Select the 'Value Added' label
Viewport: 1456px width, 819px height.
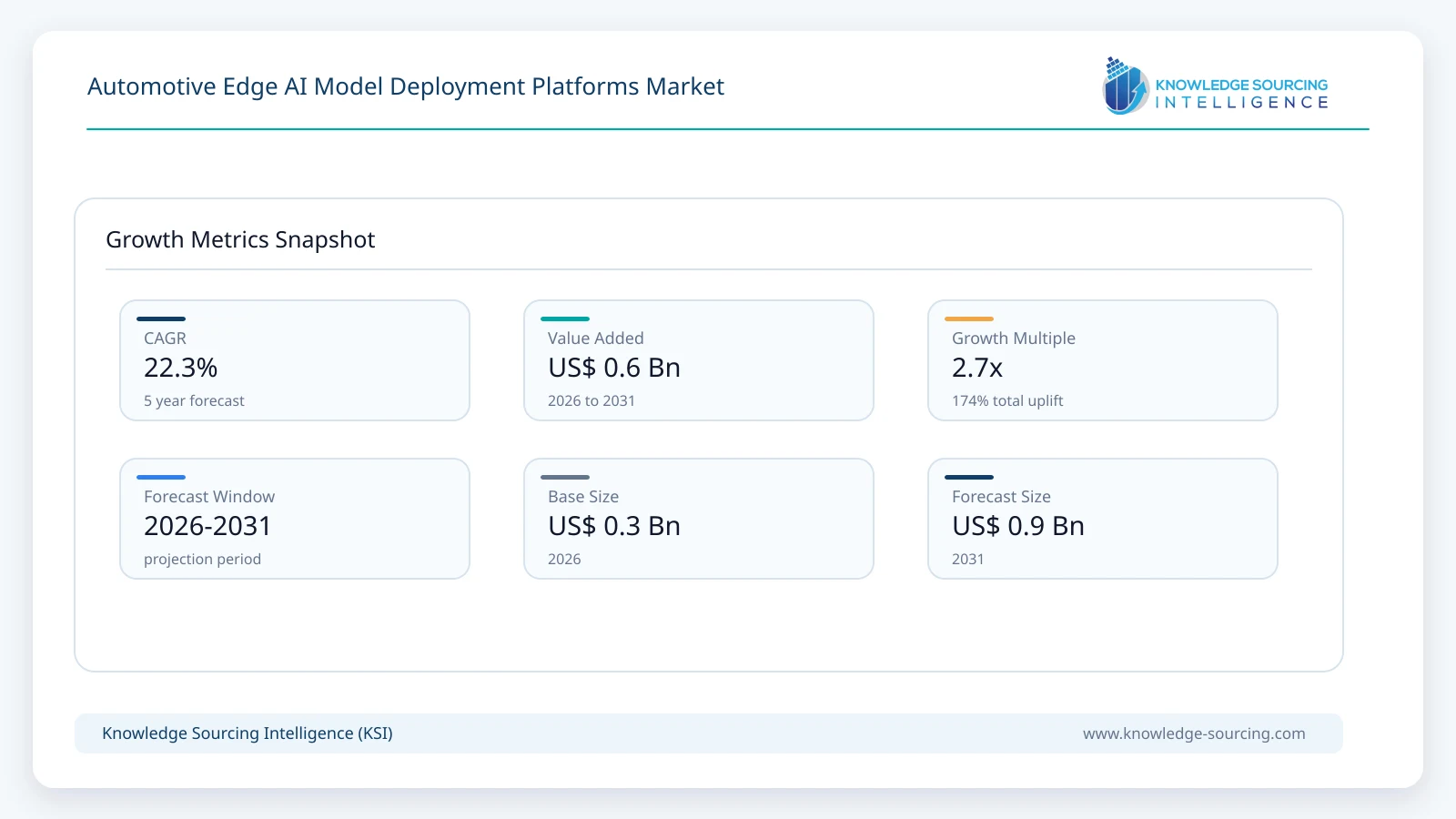click(596, 339)
